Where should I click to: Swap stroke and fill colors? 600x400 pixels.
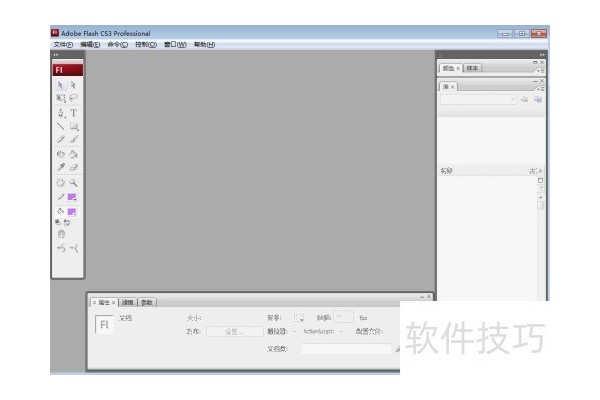67,222
